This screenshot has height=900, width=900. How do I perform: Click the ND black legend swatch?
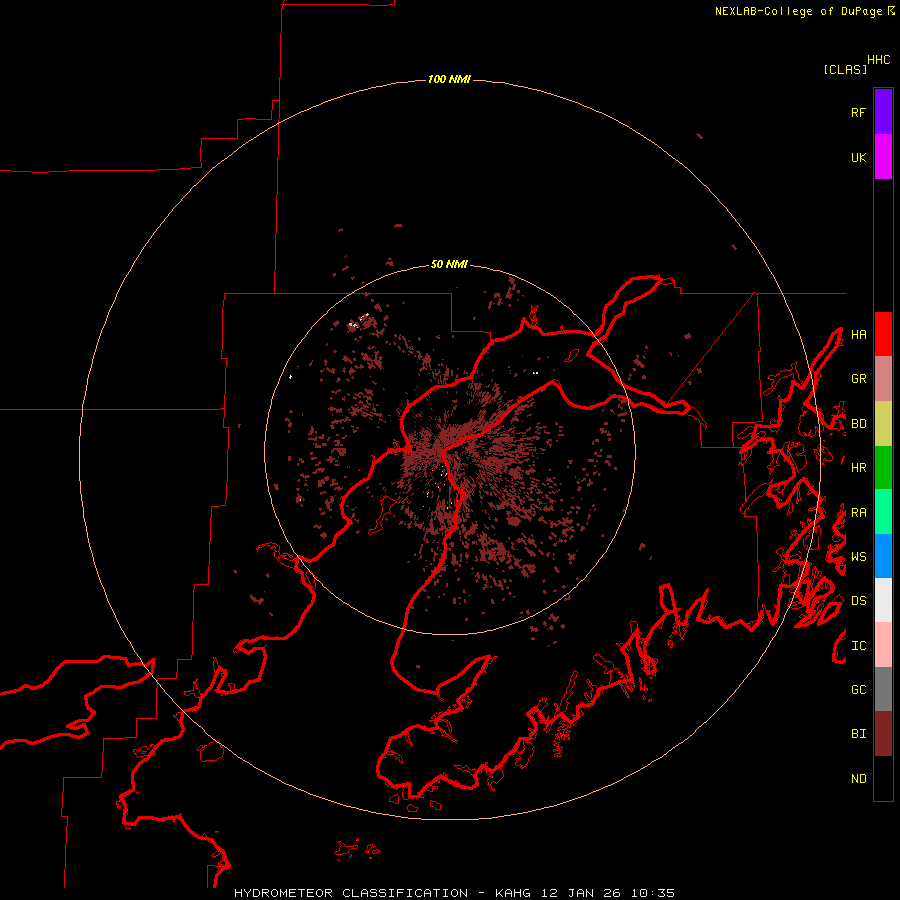click(x=883, y=778)
